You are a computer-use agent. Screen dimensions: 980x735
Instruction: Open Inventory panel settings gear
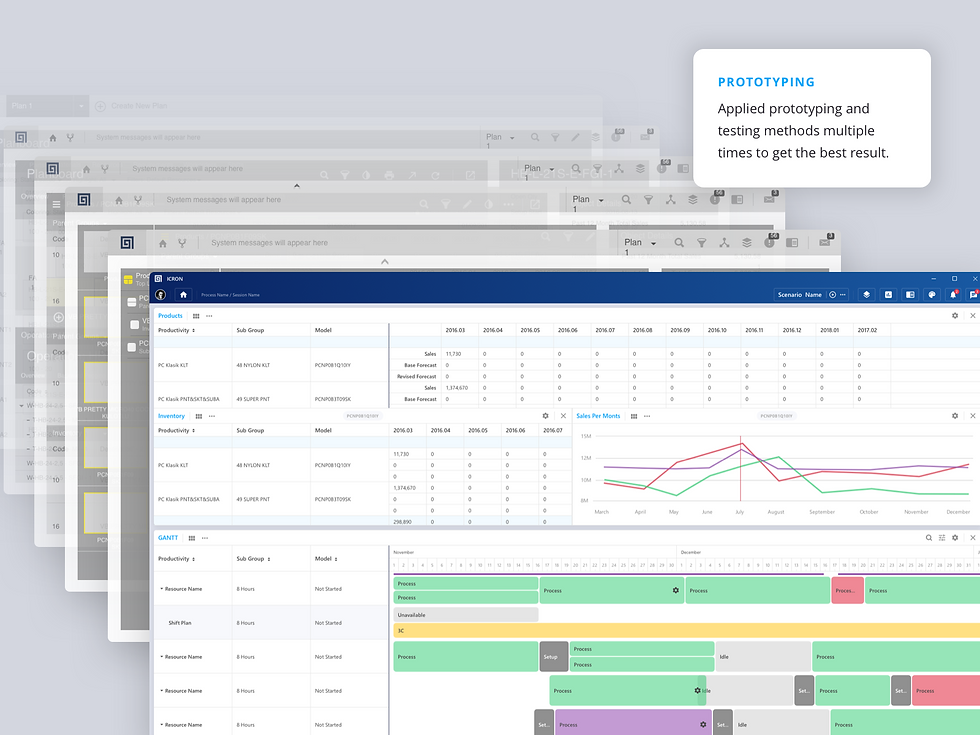pyautogui.click(x=545, y=416)
